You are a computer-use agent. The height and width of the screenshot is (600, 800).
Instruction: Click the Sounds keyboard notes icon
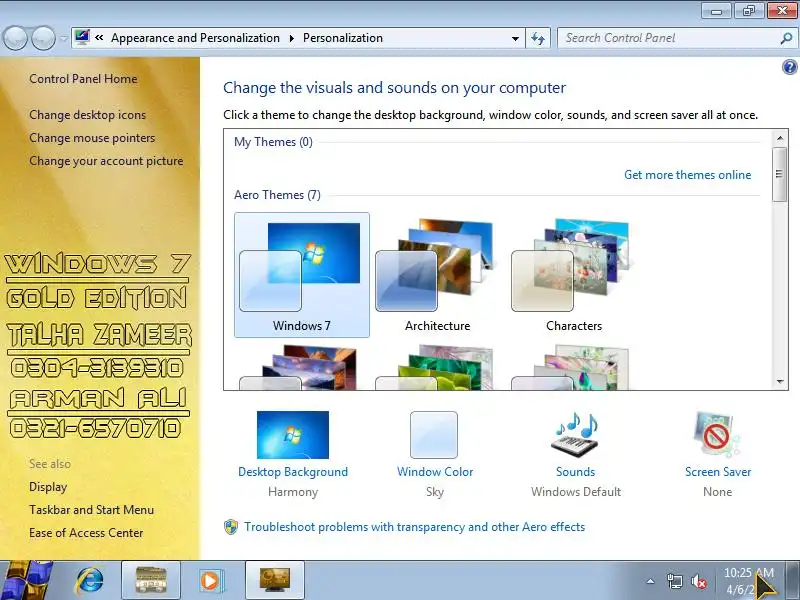pos(576,435)
